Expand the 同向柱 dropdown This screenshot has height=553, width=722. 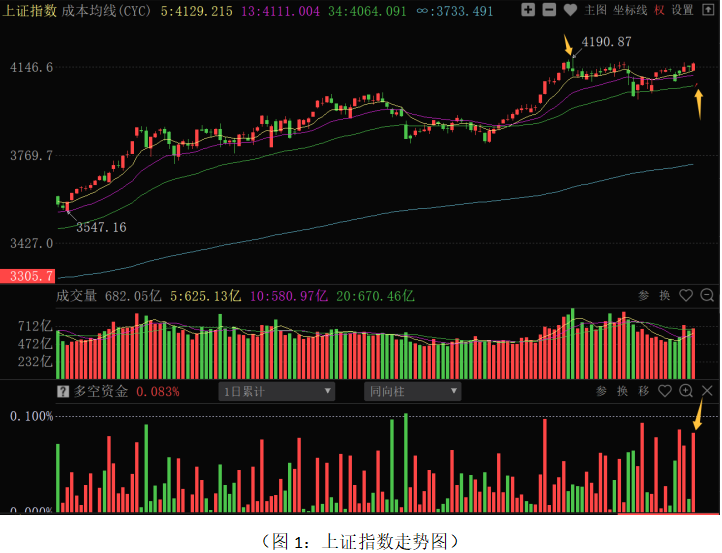412,392
